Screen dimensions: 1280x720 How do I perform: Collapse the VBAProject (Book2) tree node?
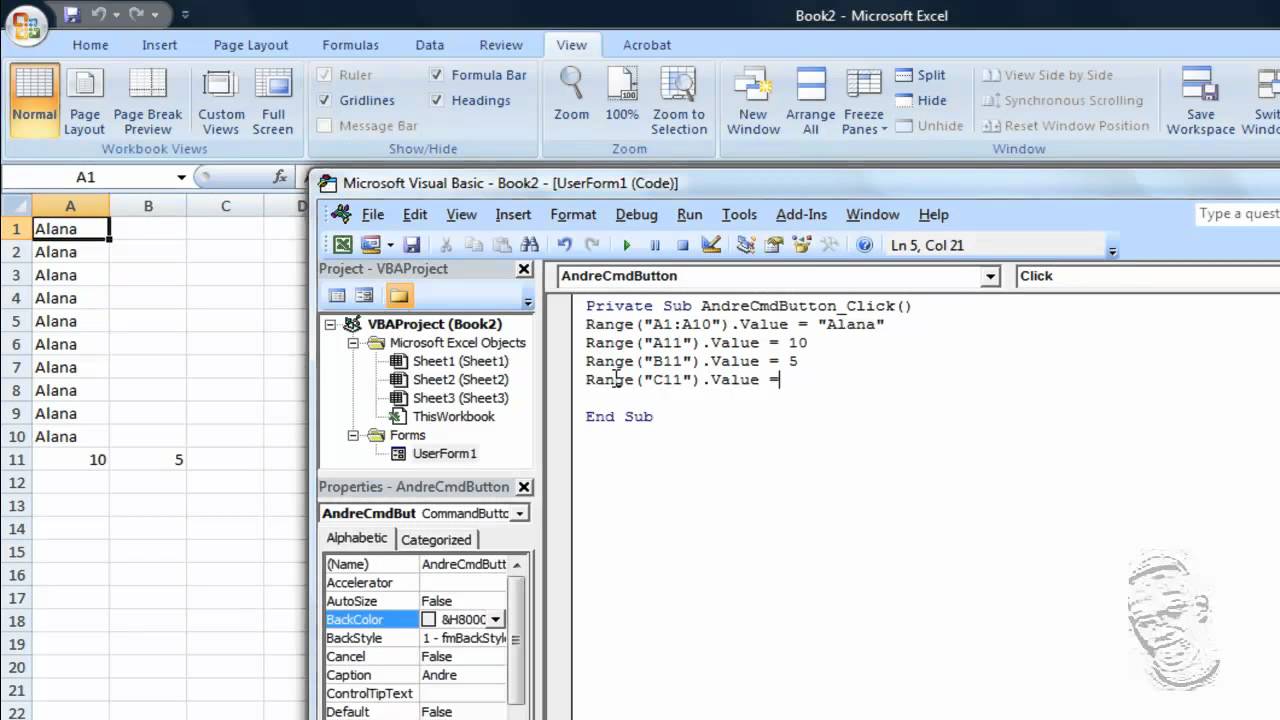tap(331, 324)
